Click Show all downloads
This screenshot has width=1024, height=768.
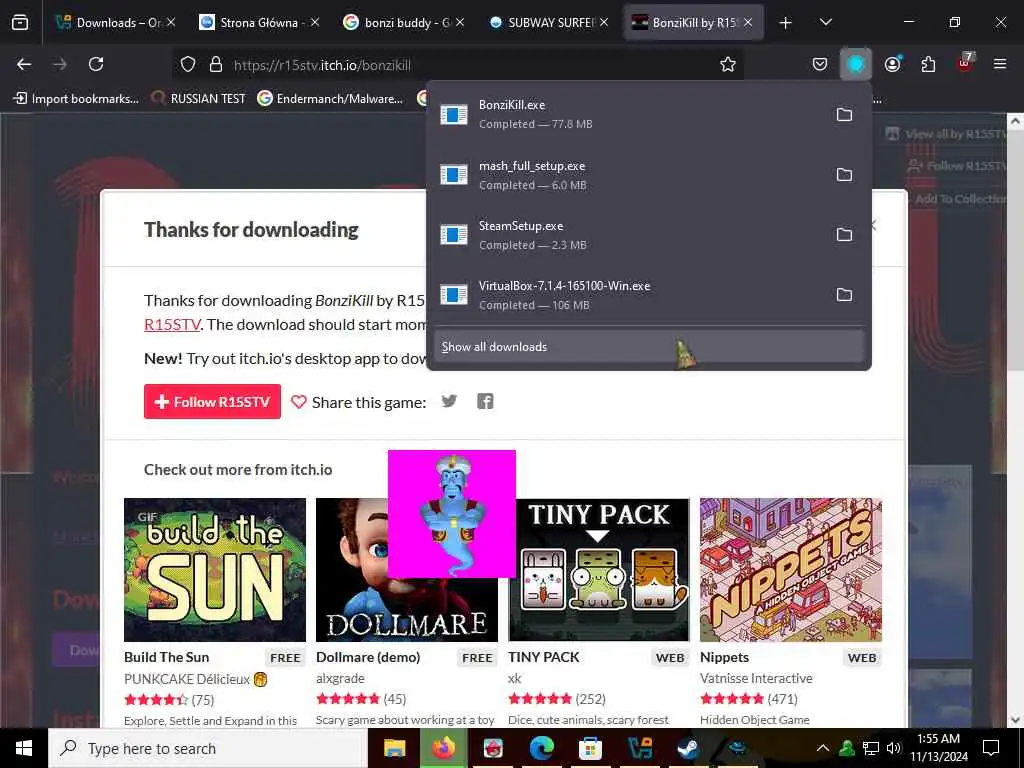click(648, 347)
